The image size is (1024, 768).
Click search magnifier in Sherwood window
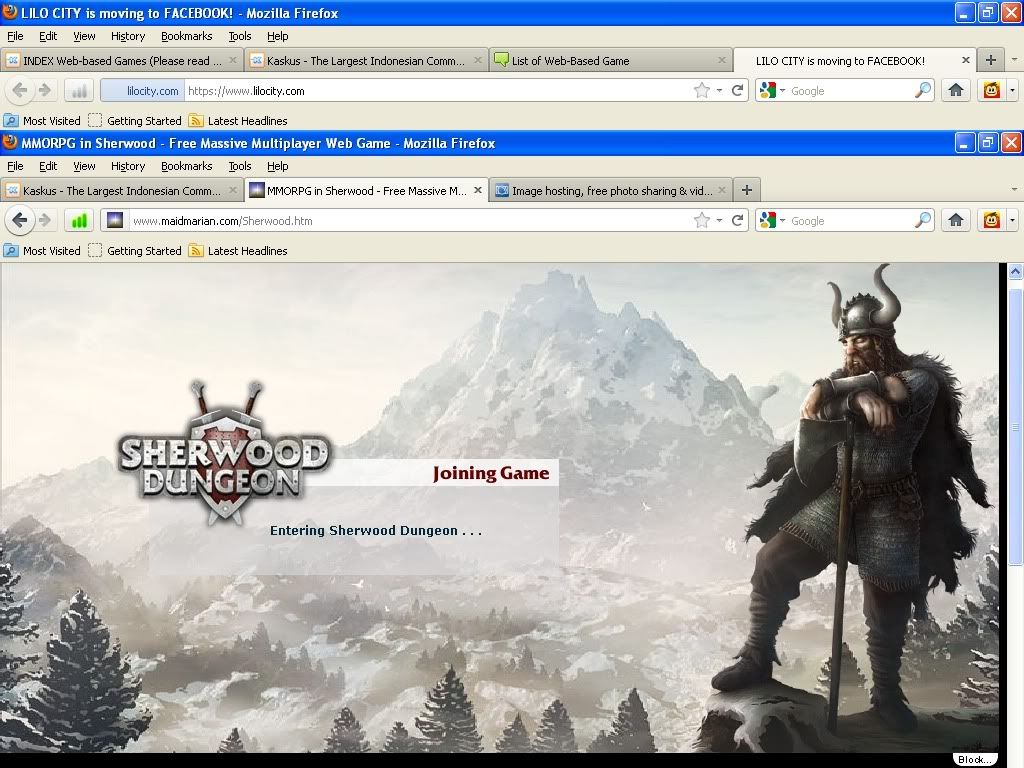click(x=923, y=221)
